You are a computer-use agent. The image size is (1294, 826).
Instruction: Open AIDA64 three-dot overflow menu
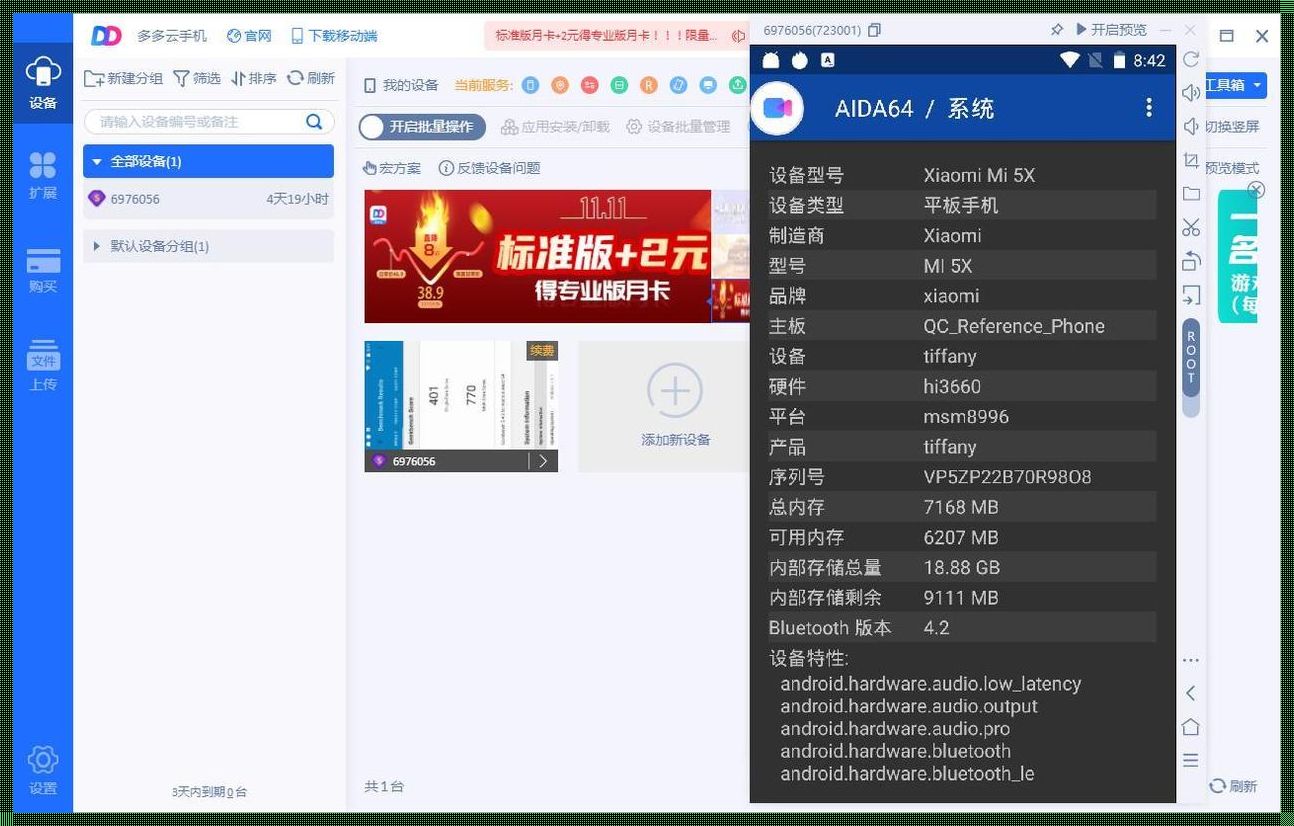tap(1149, 107)
